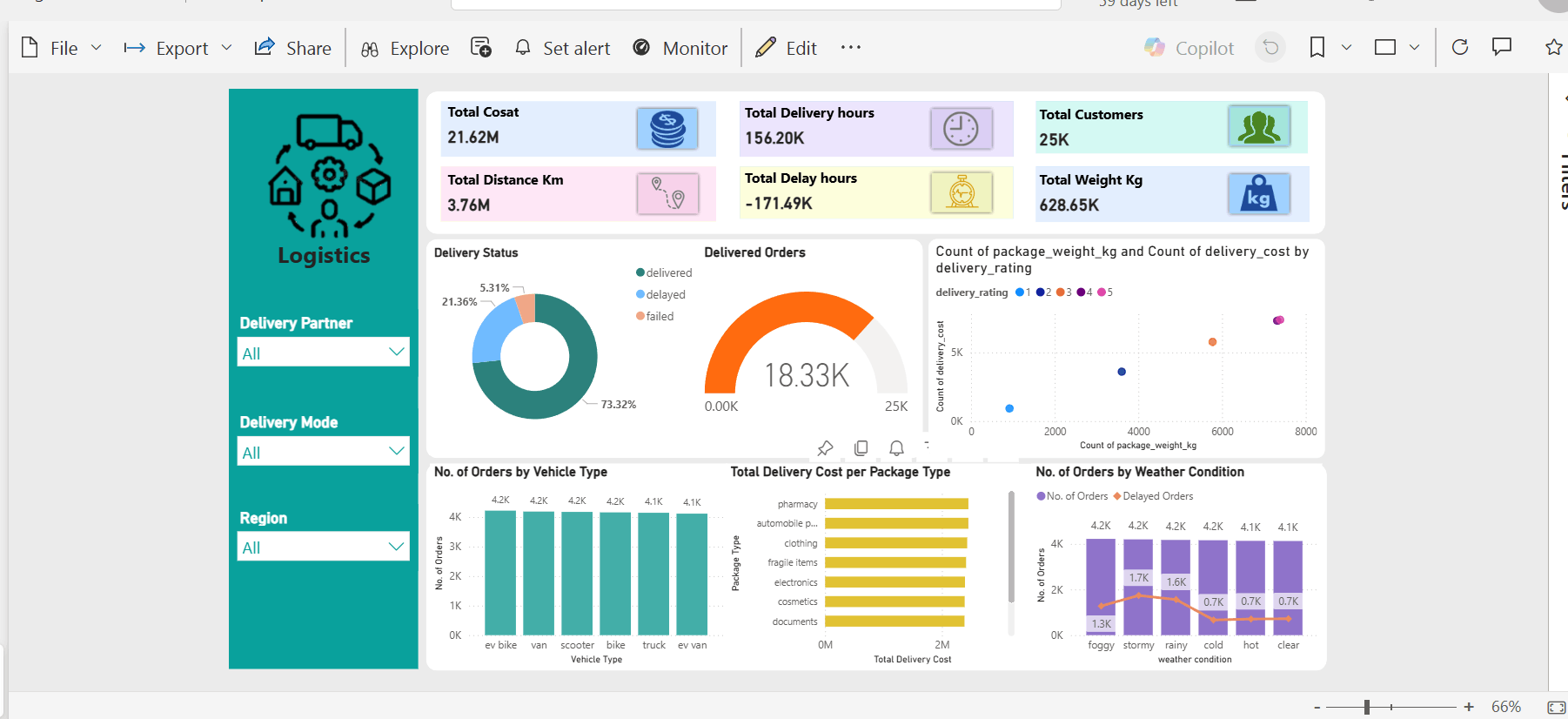This screenshot has width=1568, height=719.
Task: Pin the visual using pushpin icon
Action: coord(825,447)
